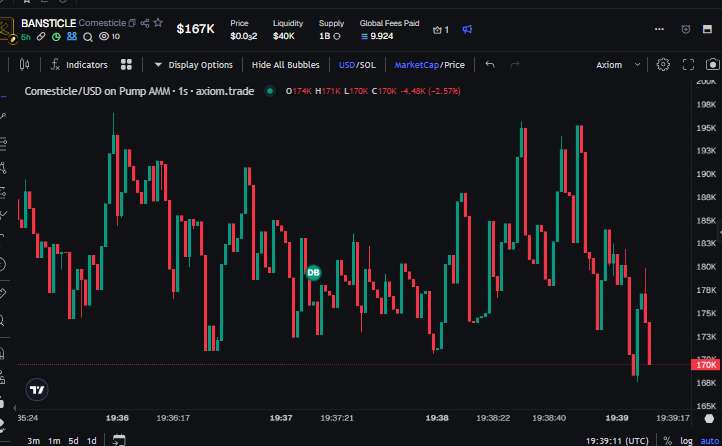Select the 1m time range

coord(54,440)
